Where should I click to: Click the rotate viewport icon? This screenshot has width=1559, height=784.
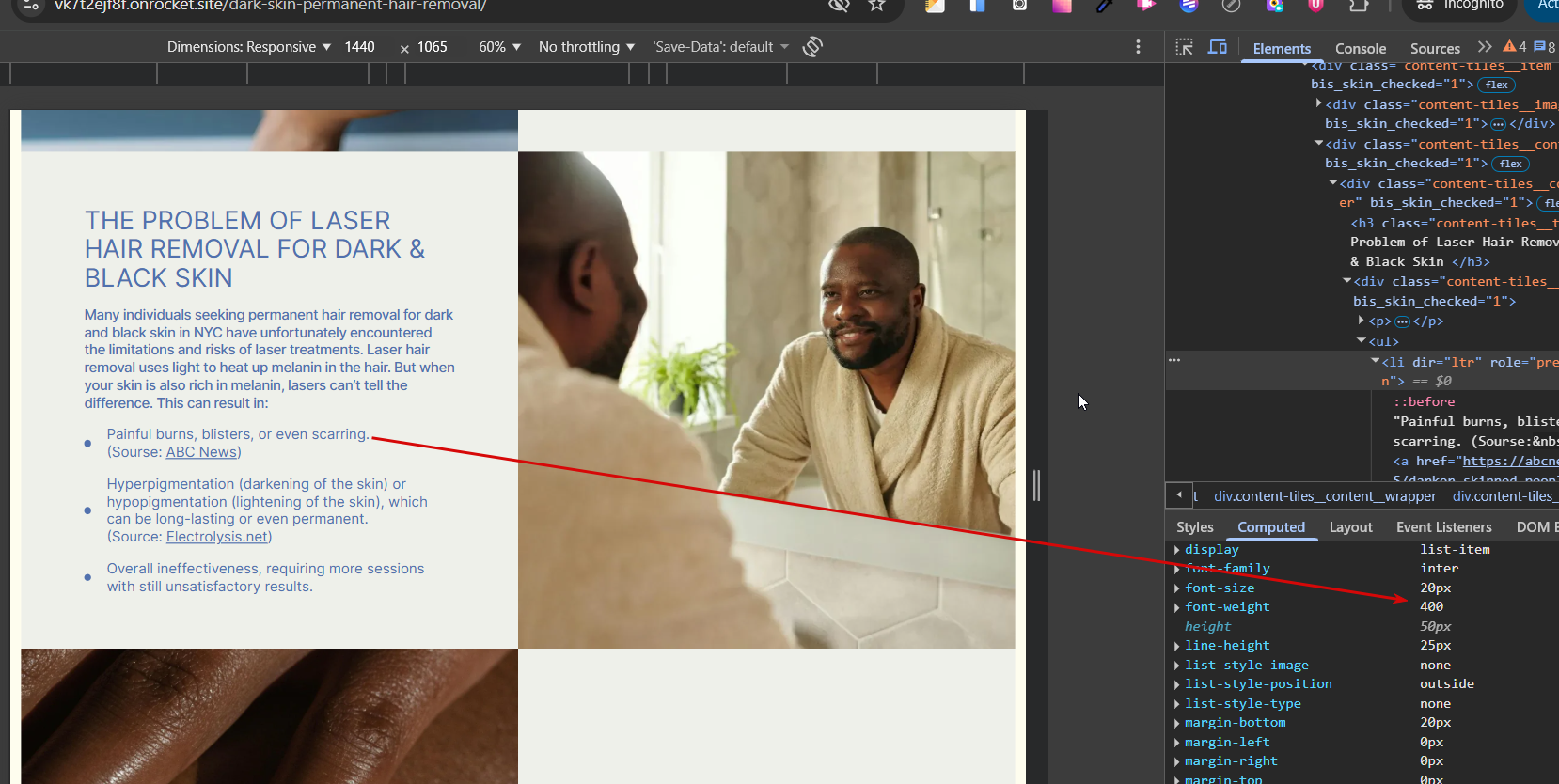pos(812,47)
